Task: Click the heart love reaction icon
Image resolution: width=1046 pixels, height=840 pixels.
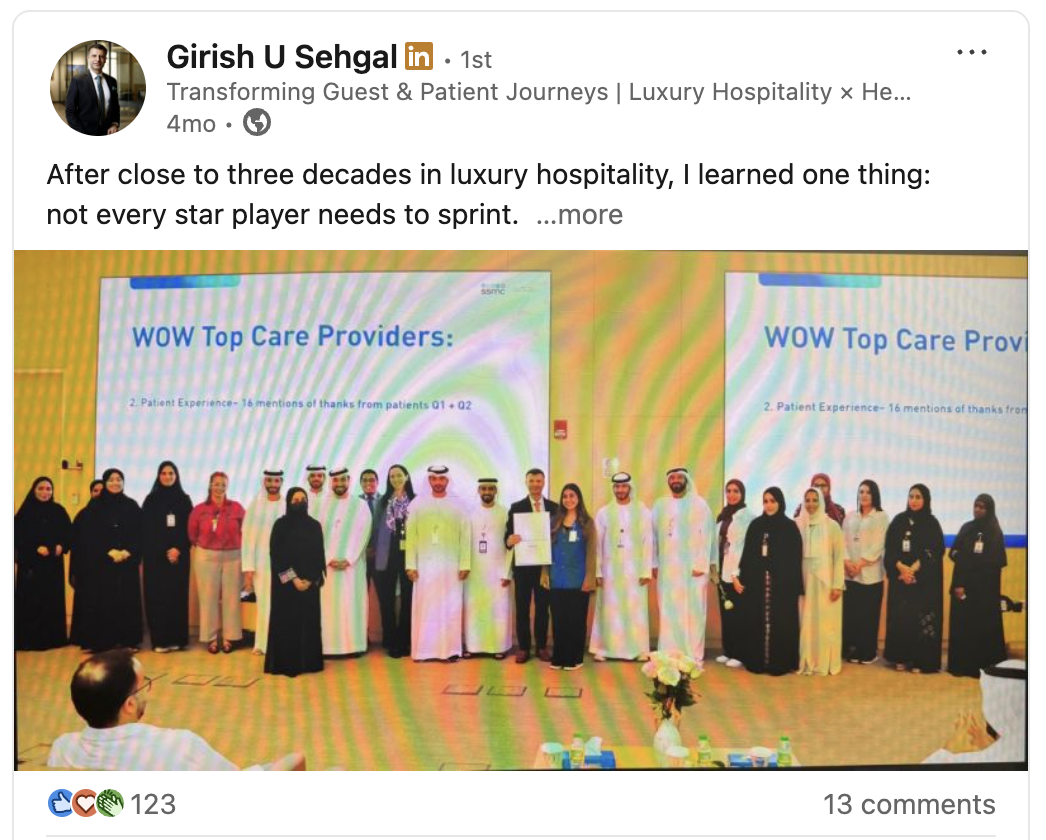Action: [x=85, y=803]
